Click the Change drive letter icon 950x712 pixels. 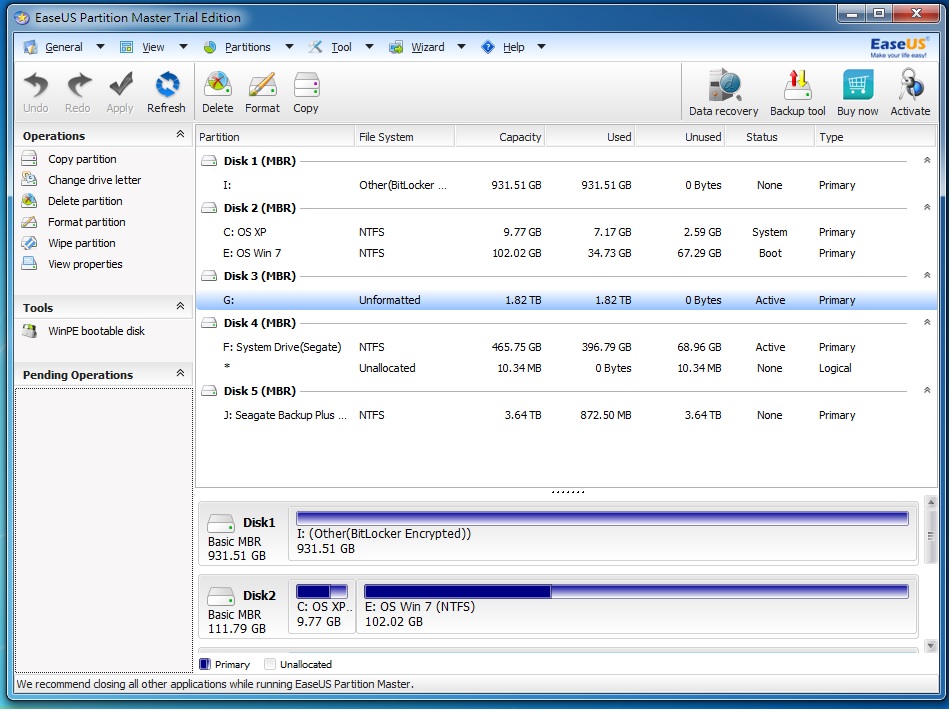tap(29, 179)
